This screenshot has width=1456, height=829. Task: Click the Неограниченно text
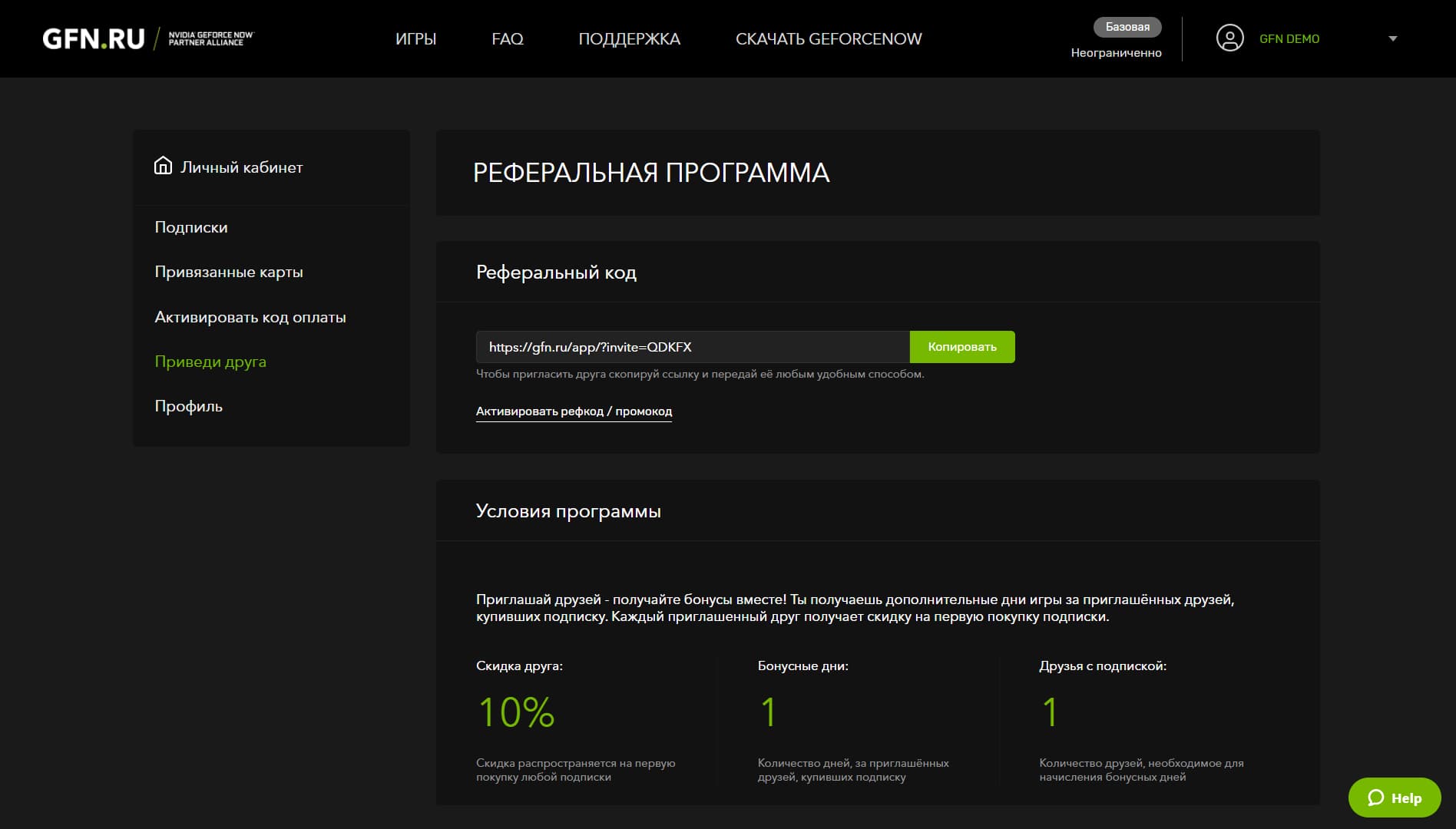point(1116,53)
